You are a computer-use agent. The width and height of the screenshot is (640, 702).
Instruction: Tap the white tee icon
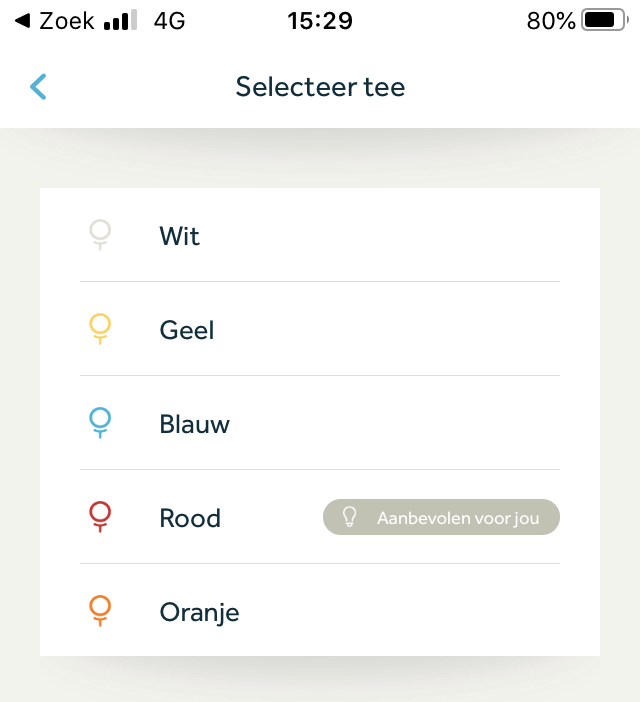coord(100,235)
